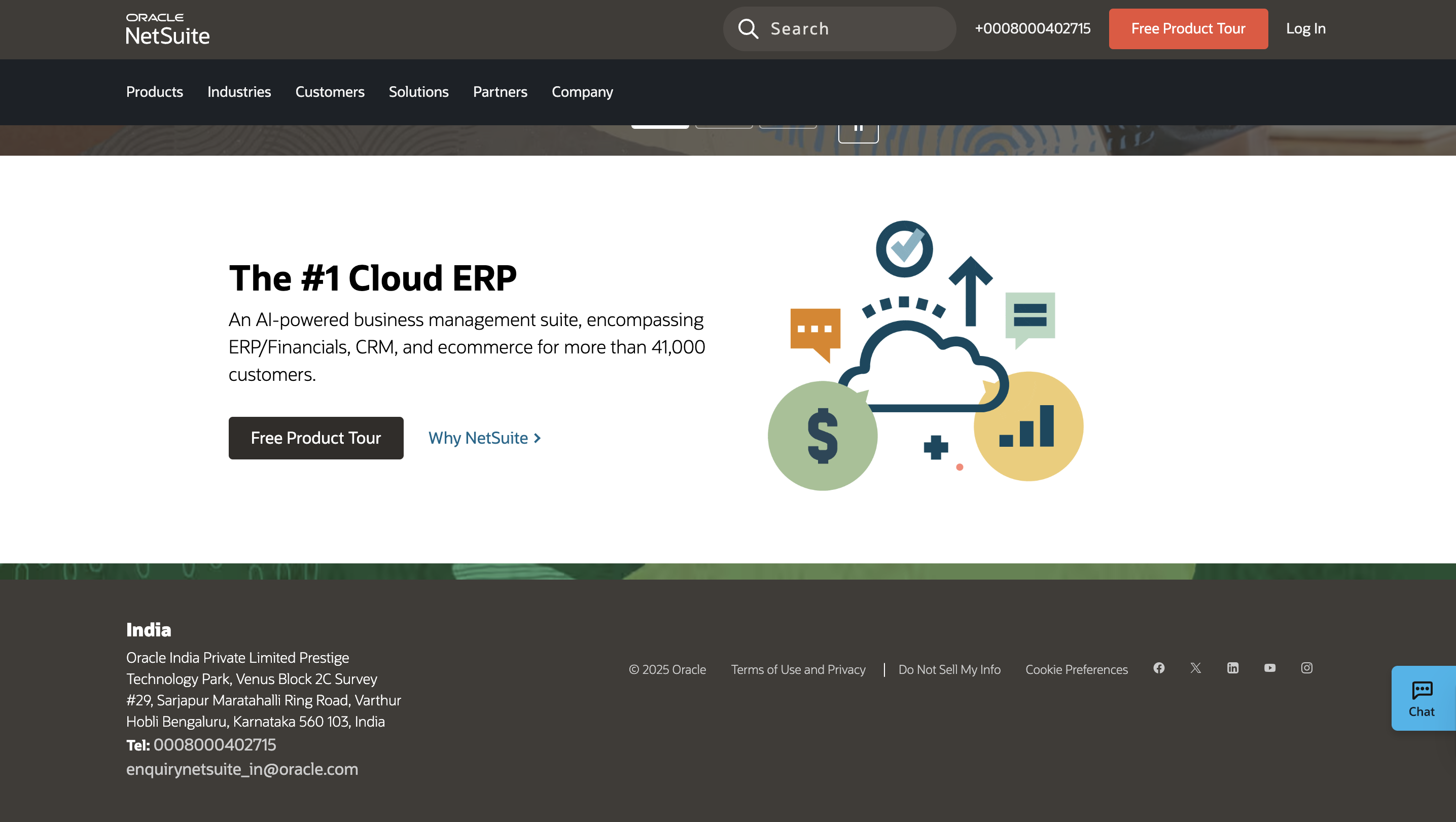Click the search magnifier icon
1456x822 pixels.
coord(748,29)
